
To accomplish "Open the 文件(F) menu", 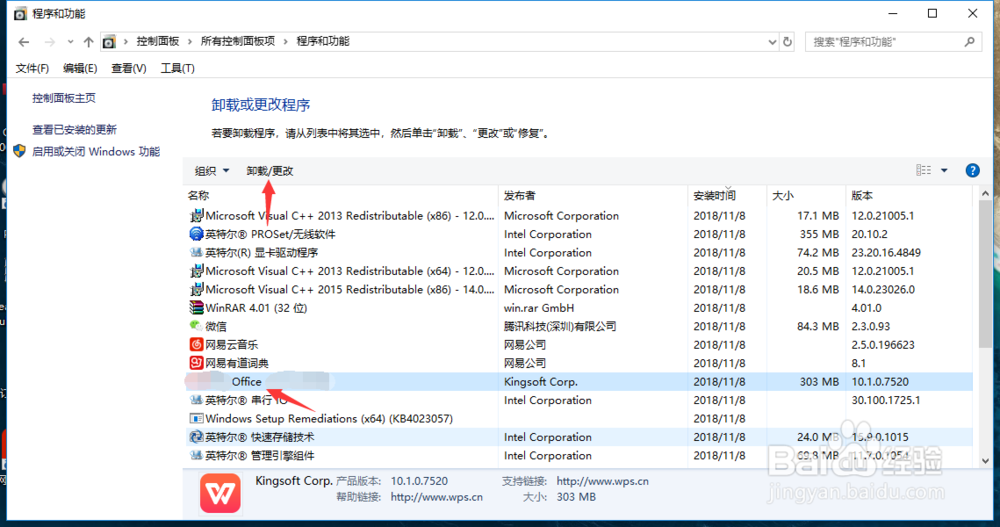I will 32,68.
